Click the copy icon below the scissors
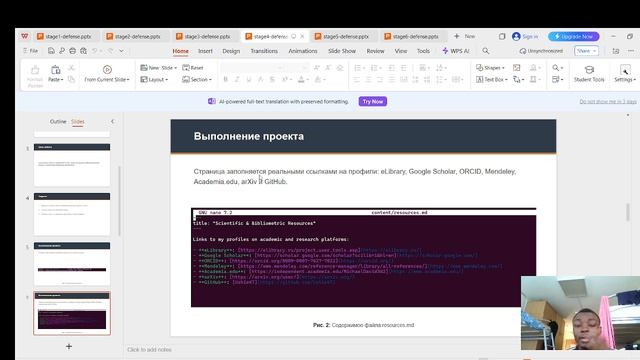 [71, 80]
